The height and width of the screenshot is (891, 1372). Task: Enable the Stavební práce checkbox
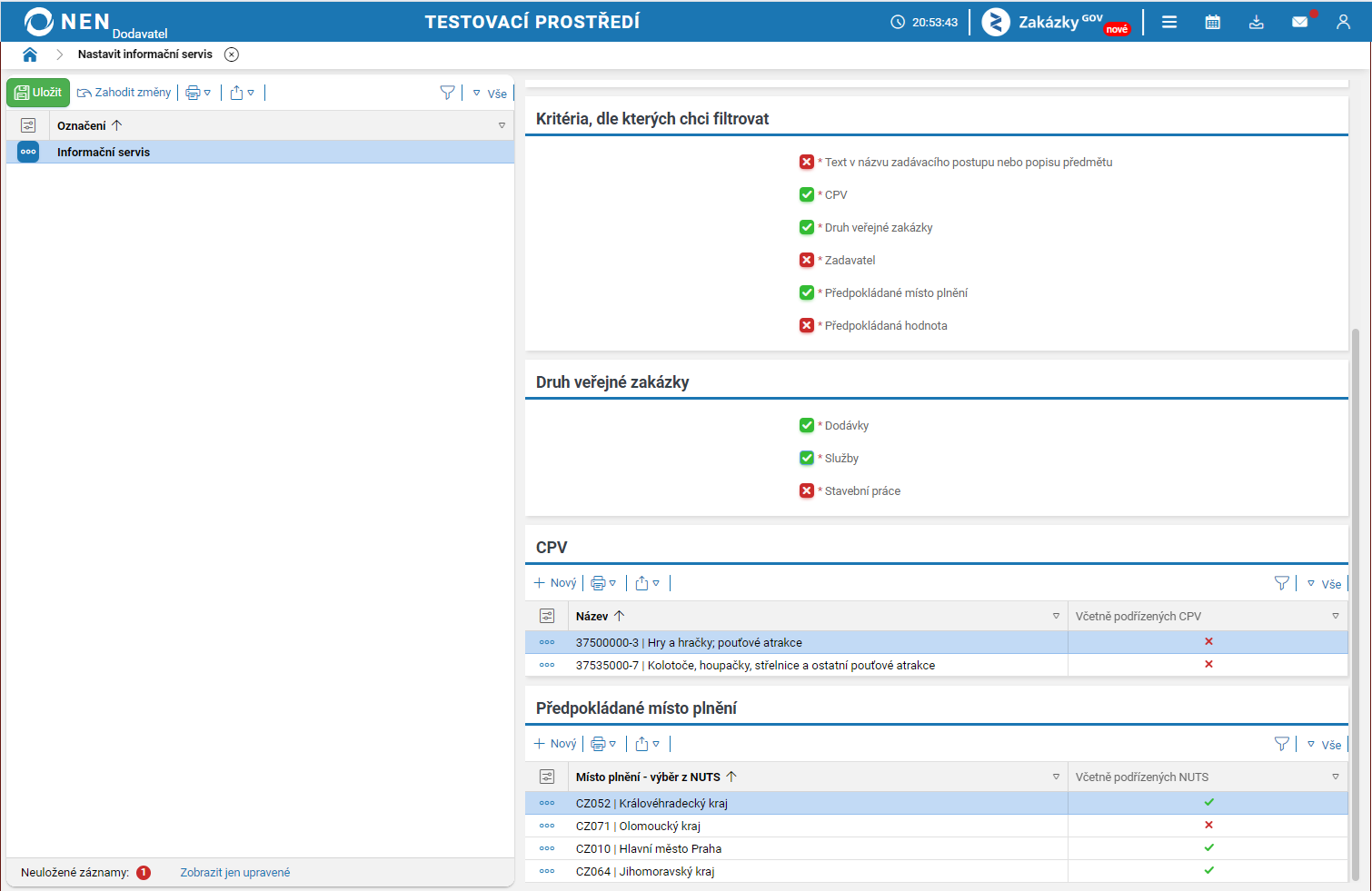tap(807, 490)
